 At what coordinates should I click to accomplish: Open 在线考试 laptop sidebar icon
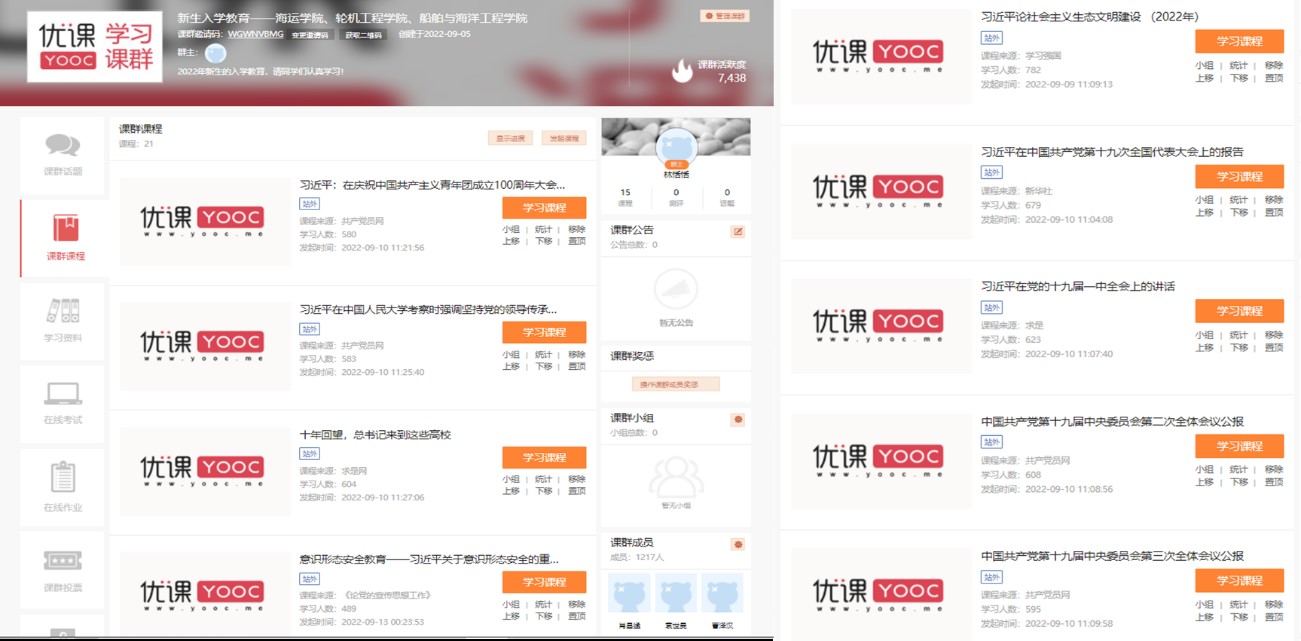62,394
